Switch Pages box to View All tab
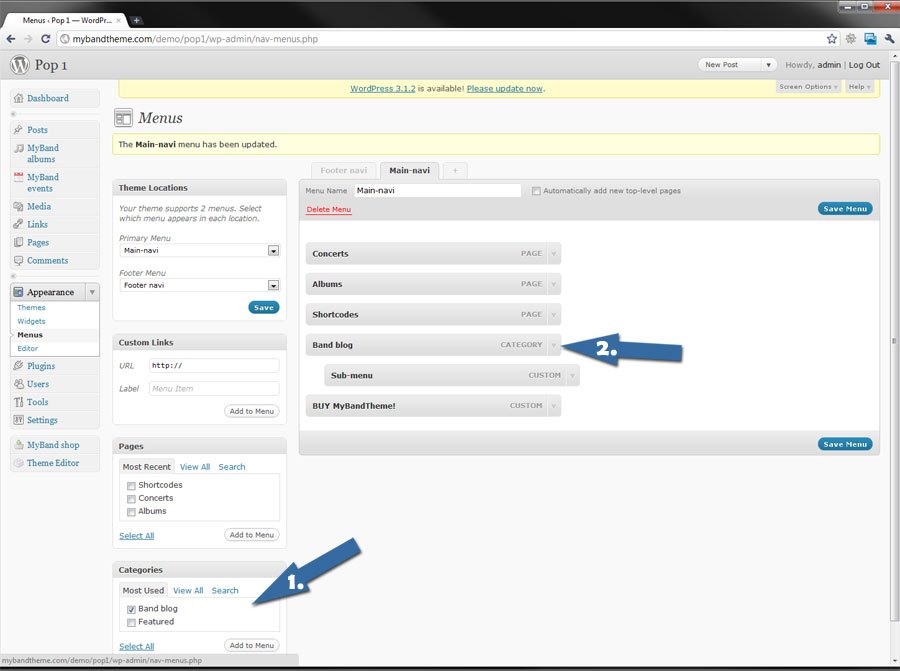This screenshot has width=900, height=671. [195, 467]
